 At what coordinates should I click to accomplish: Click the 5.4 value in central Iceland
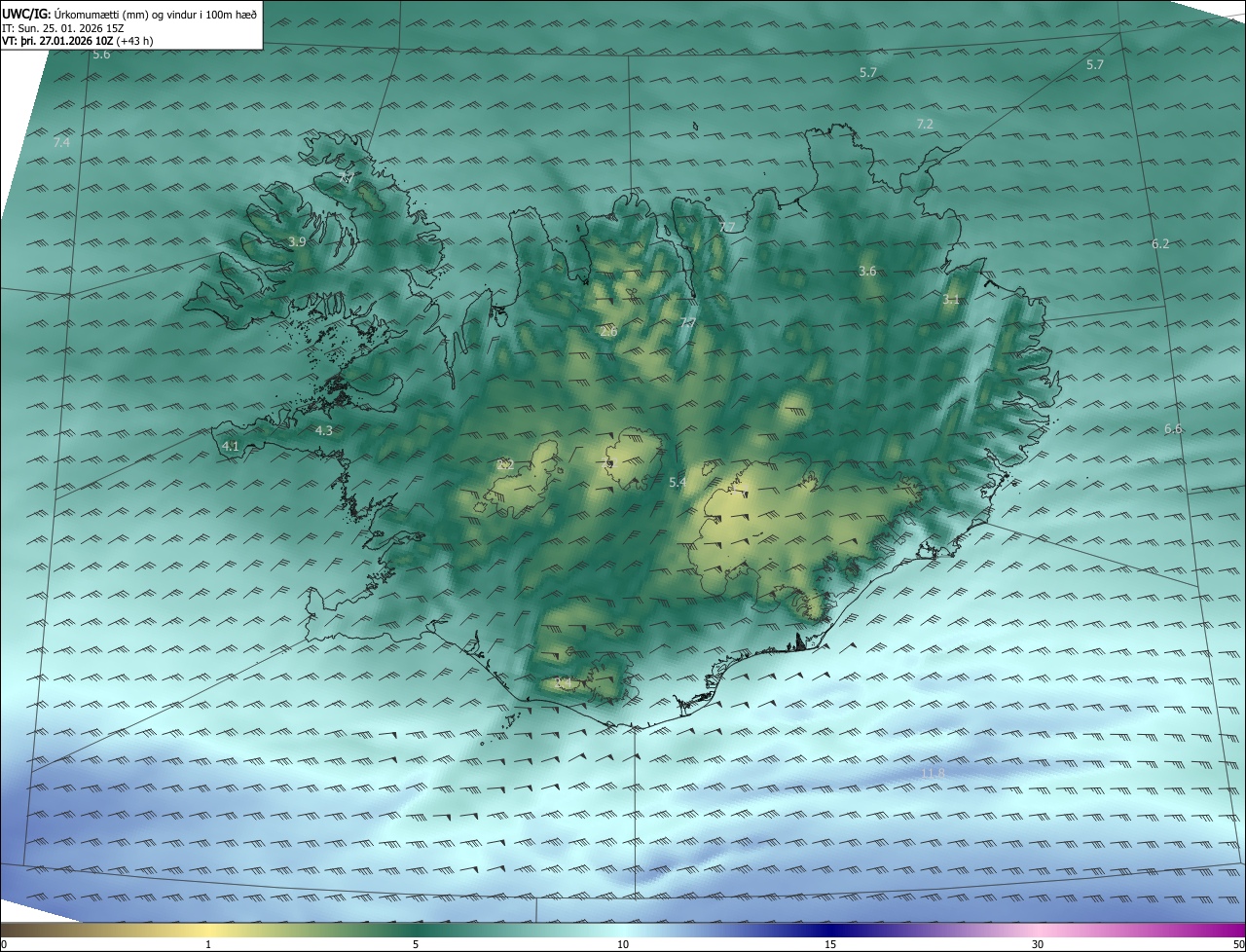(678, 482)
